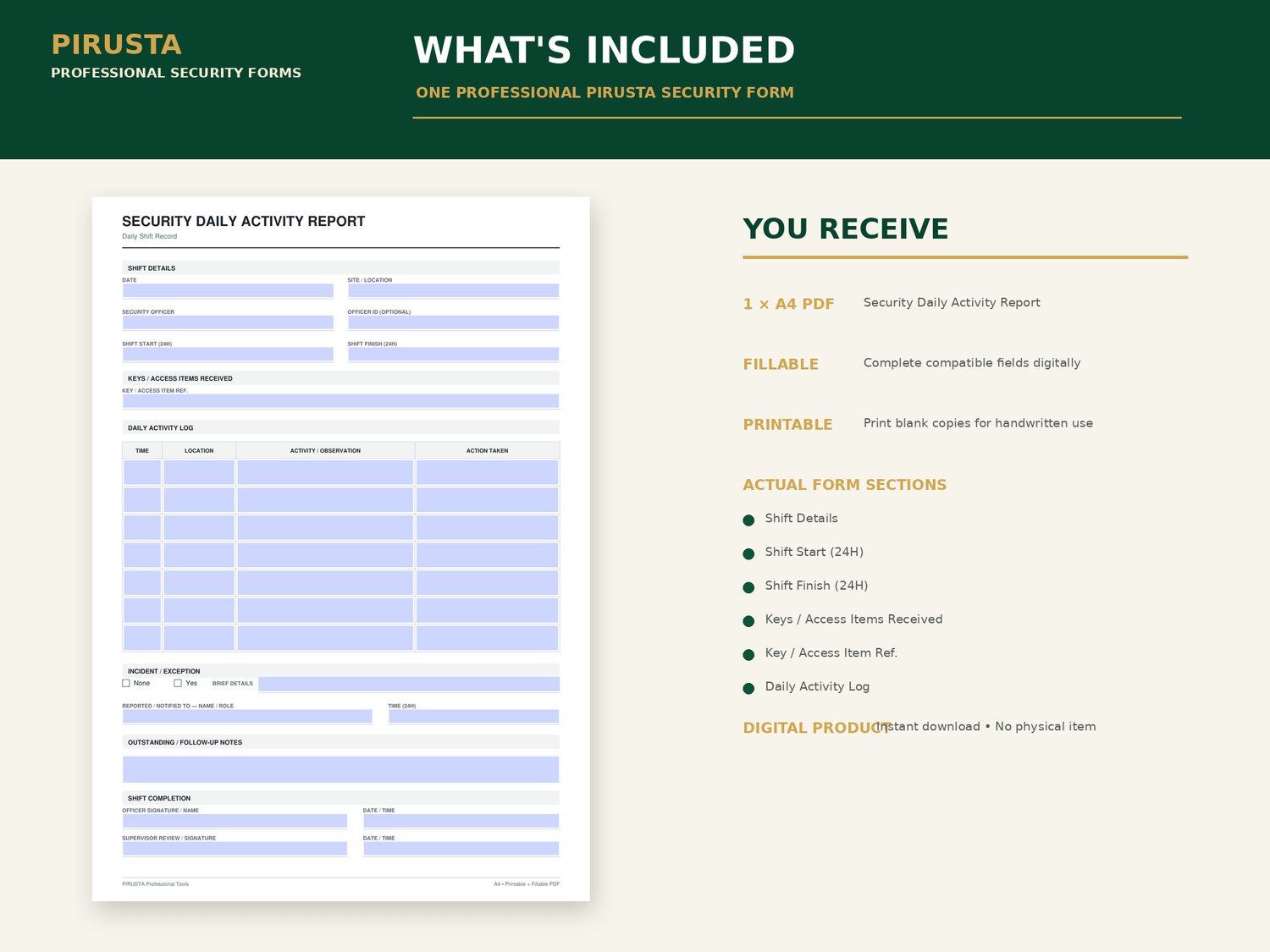Click the 'Shift Details' list item
1270x952 pixels.
point(801,519)
